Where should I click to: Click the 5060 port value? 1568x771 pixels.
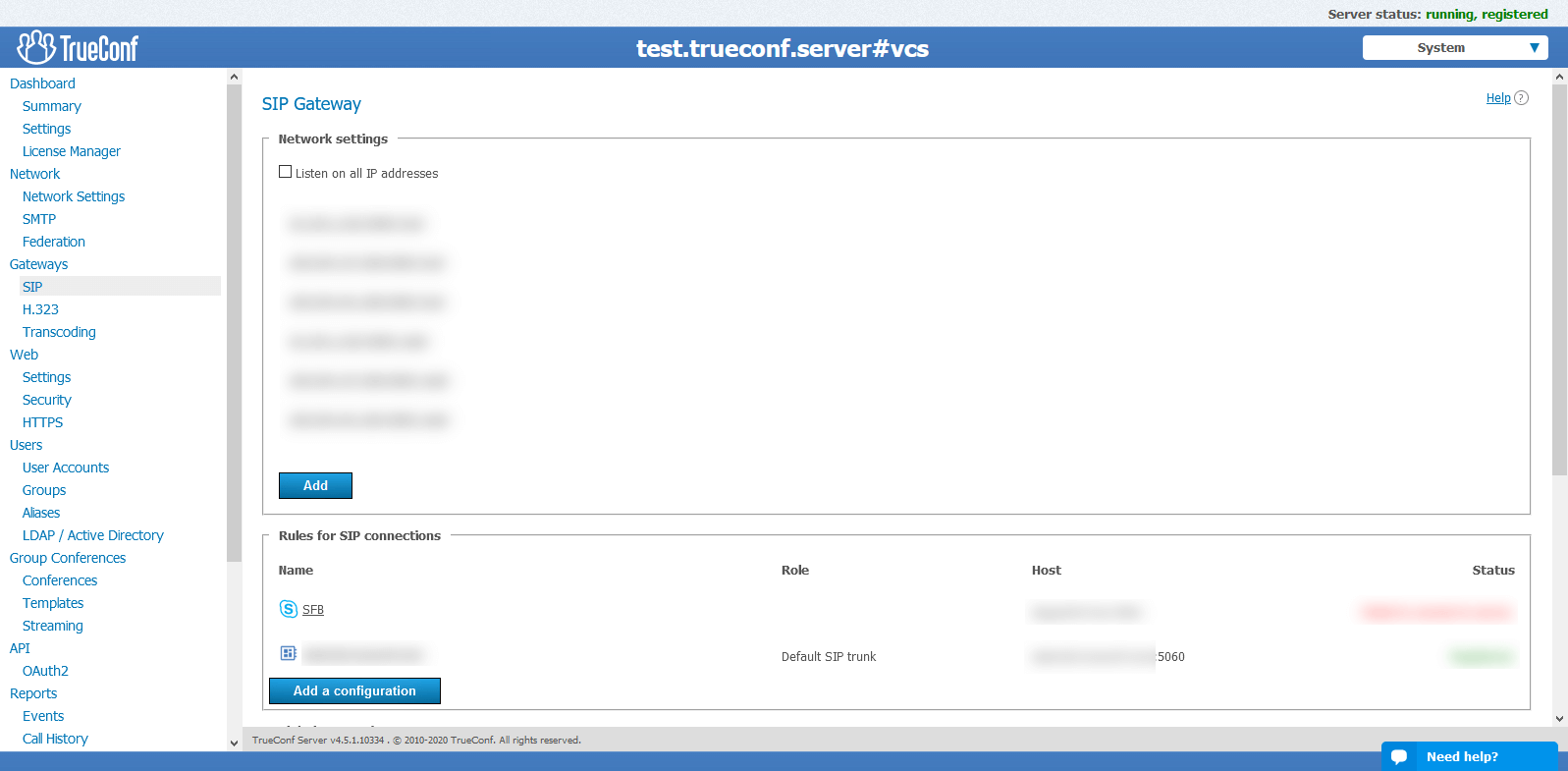pos(1171,657)
